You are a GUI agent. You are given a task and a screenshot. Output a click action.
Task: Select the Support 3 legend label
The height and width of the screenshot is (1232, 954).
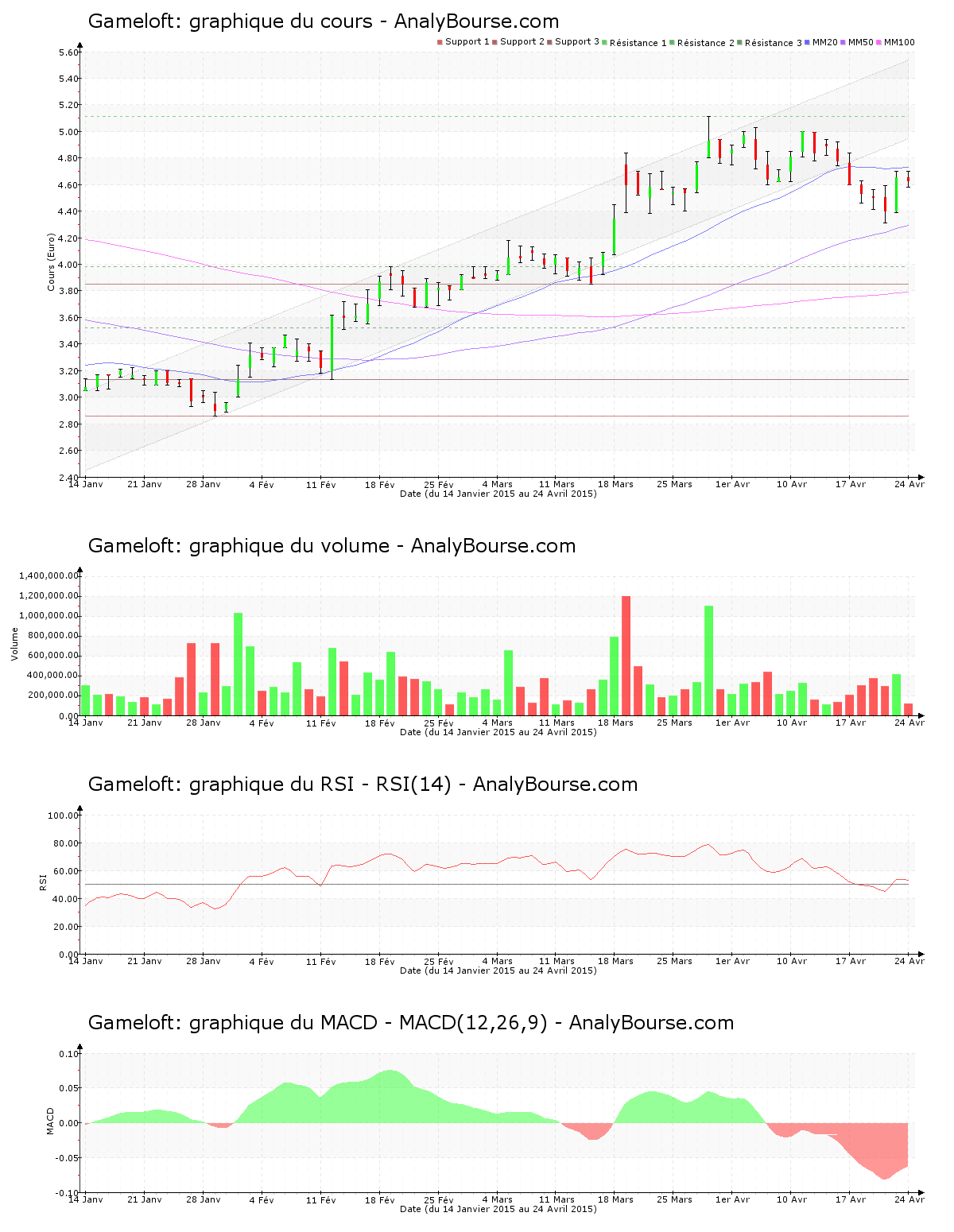pos(577,42)
